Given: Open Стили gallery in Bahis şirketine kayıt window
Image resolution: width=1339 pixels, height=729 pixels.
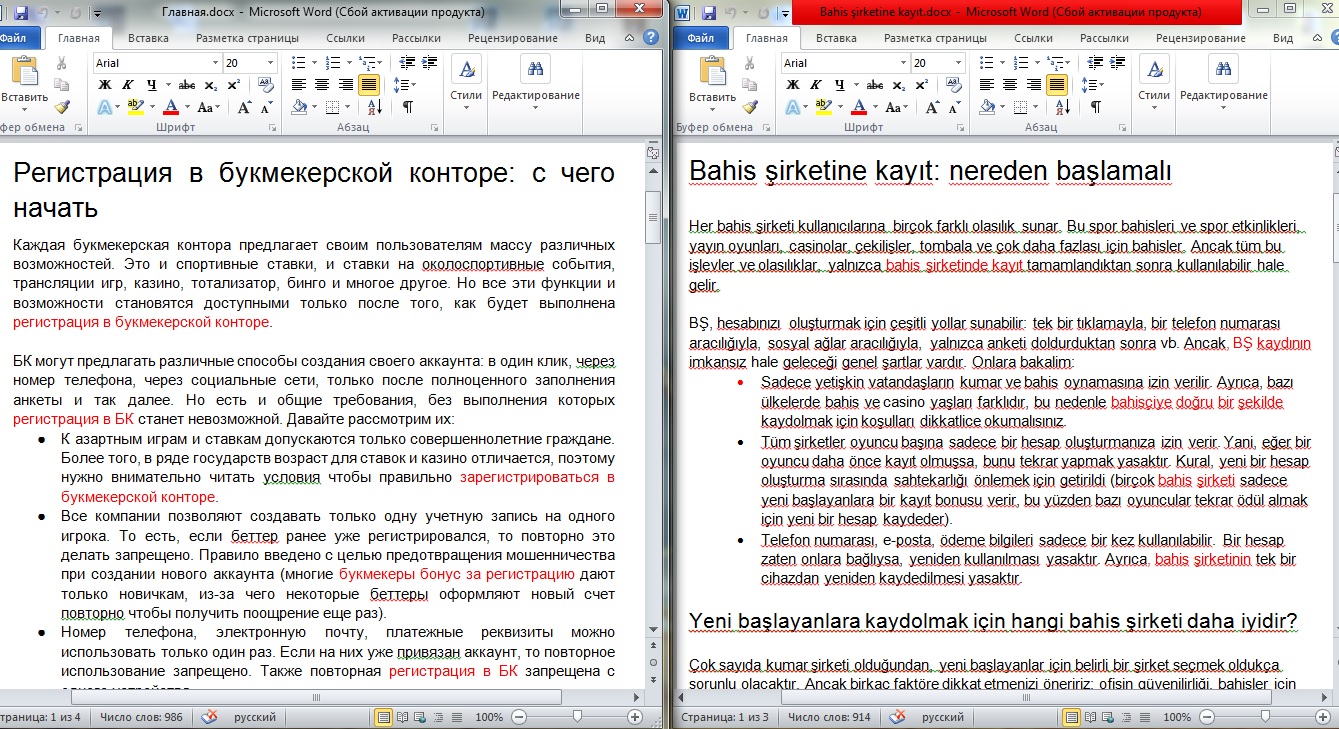Looking at the screenshot, I should pyautogui.click(x=1153, y=81).
